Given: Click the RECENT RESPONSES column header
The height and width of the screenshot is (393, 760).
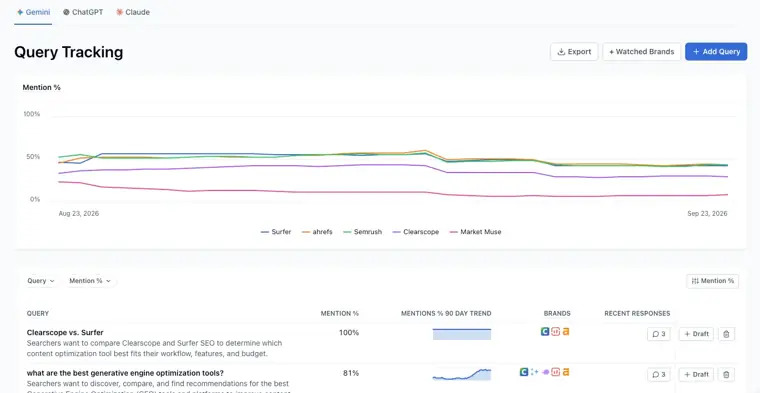Looking at the screenshot, I should point(637,314).
